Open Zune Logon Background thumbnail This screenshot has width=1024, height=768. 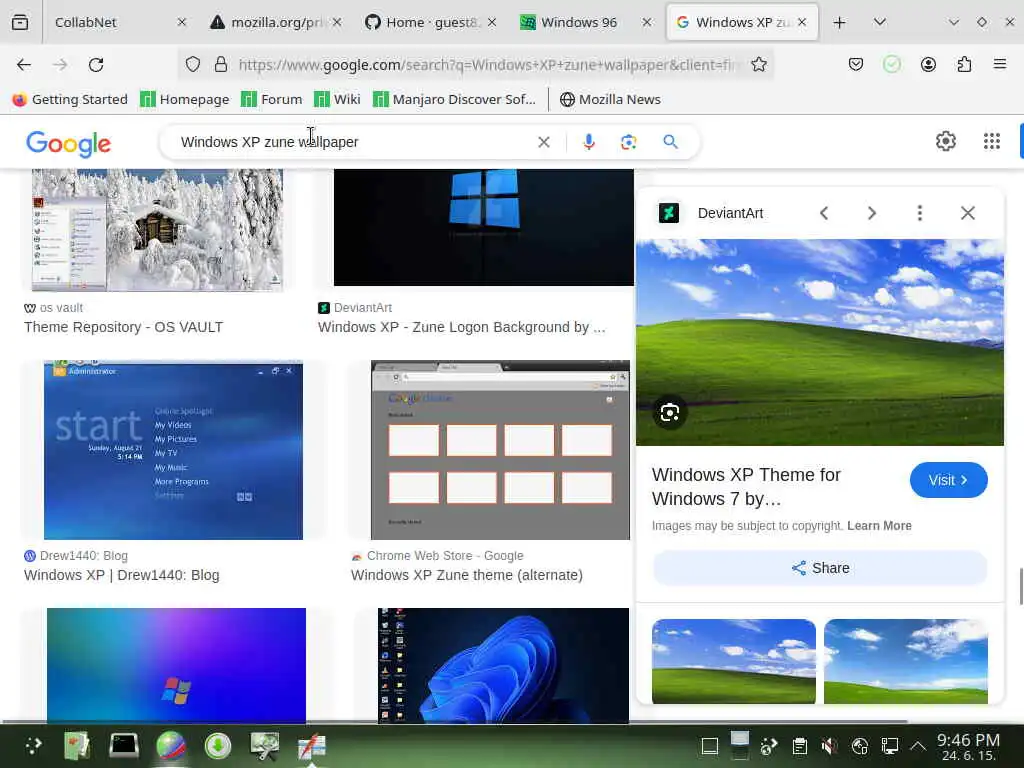pyautogui.click(x=483, y=227)
